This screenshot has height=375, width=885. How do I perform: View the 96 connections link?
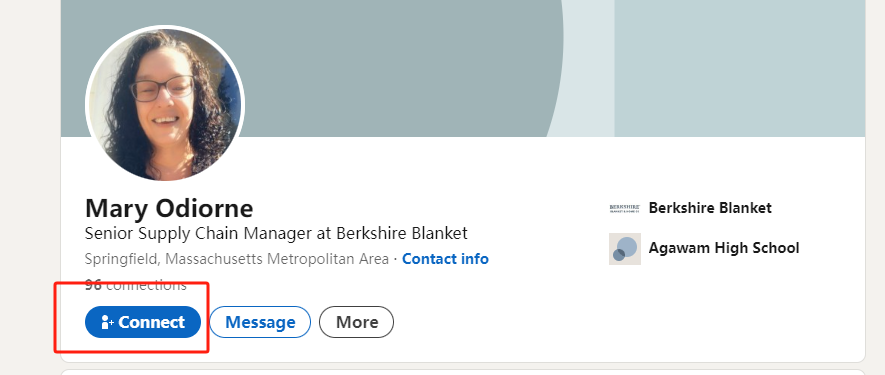(x=135, y=285)
